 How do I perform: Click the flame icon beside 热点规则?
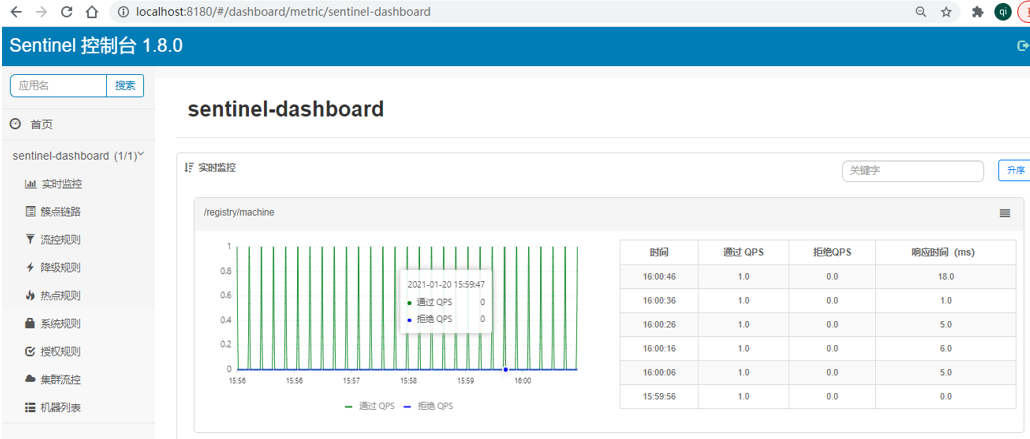[x=30, y=295]
